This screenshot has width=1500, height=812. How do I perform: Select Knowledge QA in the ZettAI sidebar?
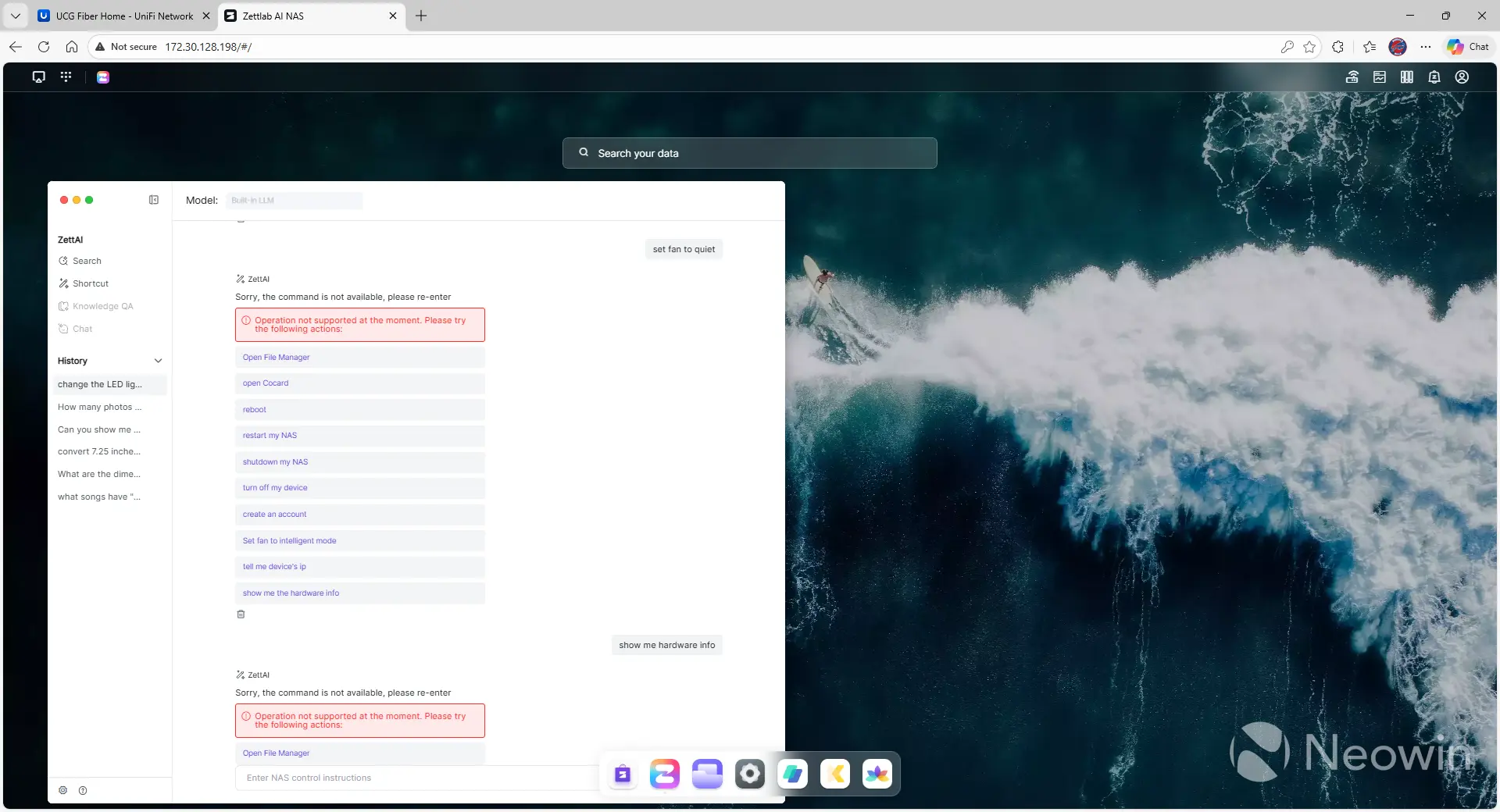pyautogui.click(x=96, y=306)
